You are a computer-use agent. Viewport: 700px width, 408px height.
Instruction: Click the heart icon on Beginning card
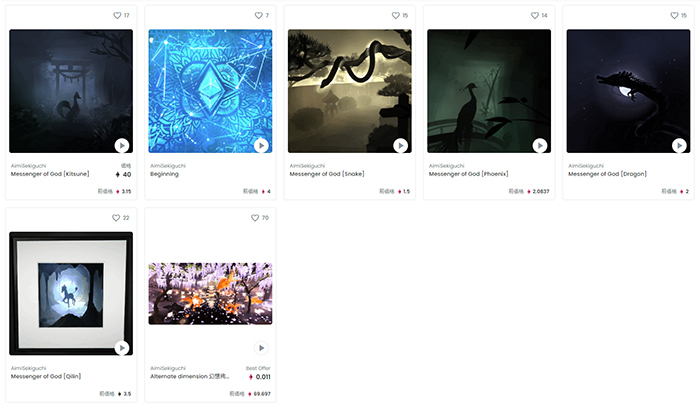coord(258,16)
